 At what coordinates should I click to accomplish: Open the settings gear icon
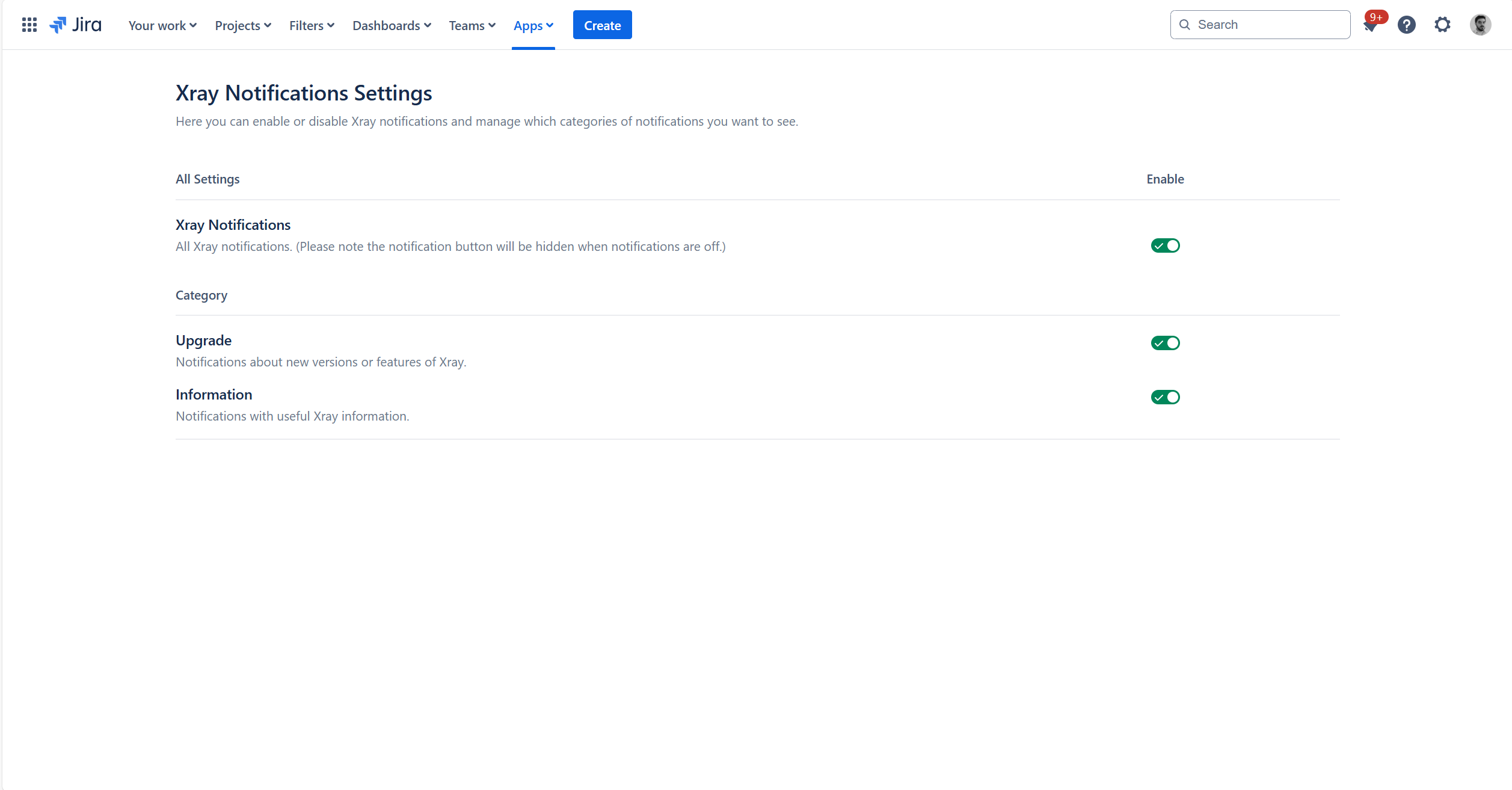[x=1442, y=25]
